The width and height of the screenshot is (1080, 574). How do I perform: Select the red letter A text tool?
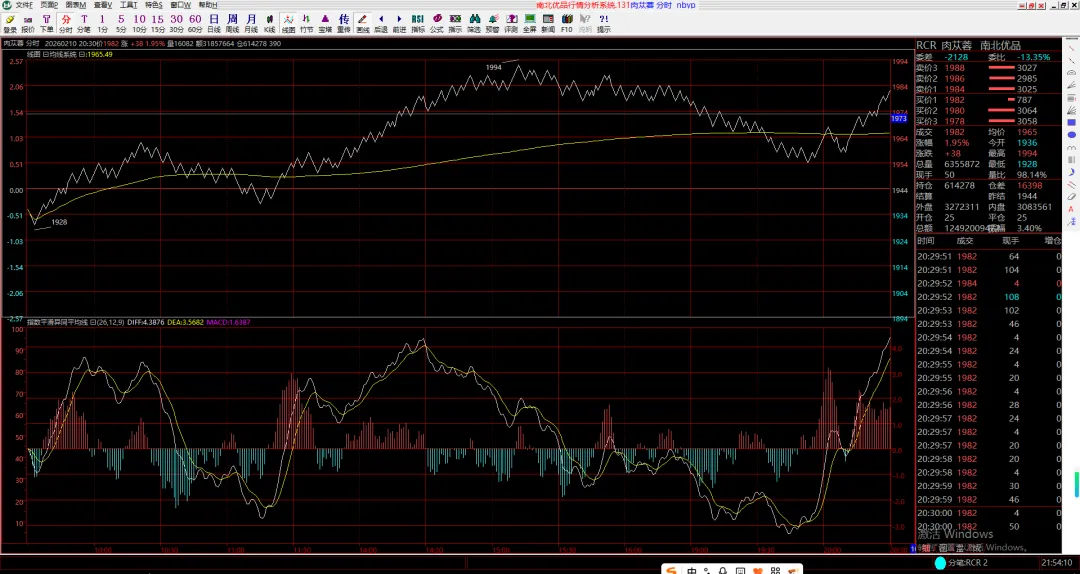tap(1072, 209)
